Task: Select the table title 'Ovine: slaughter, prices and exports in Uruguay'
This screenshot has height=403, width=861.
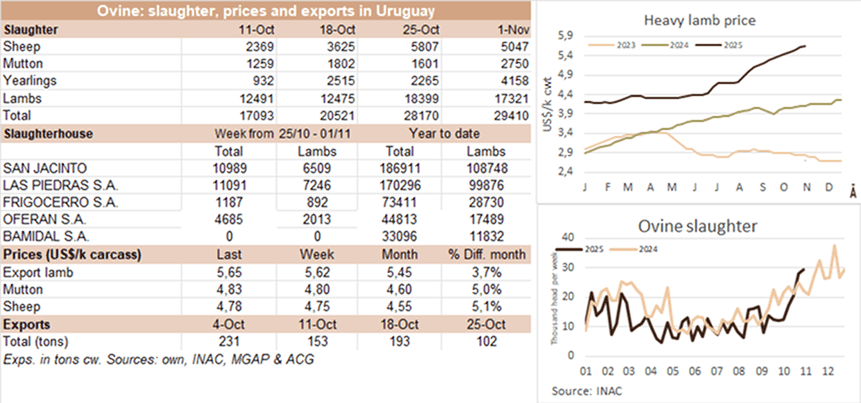Action: coord(267,11)
